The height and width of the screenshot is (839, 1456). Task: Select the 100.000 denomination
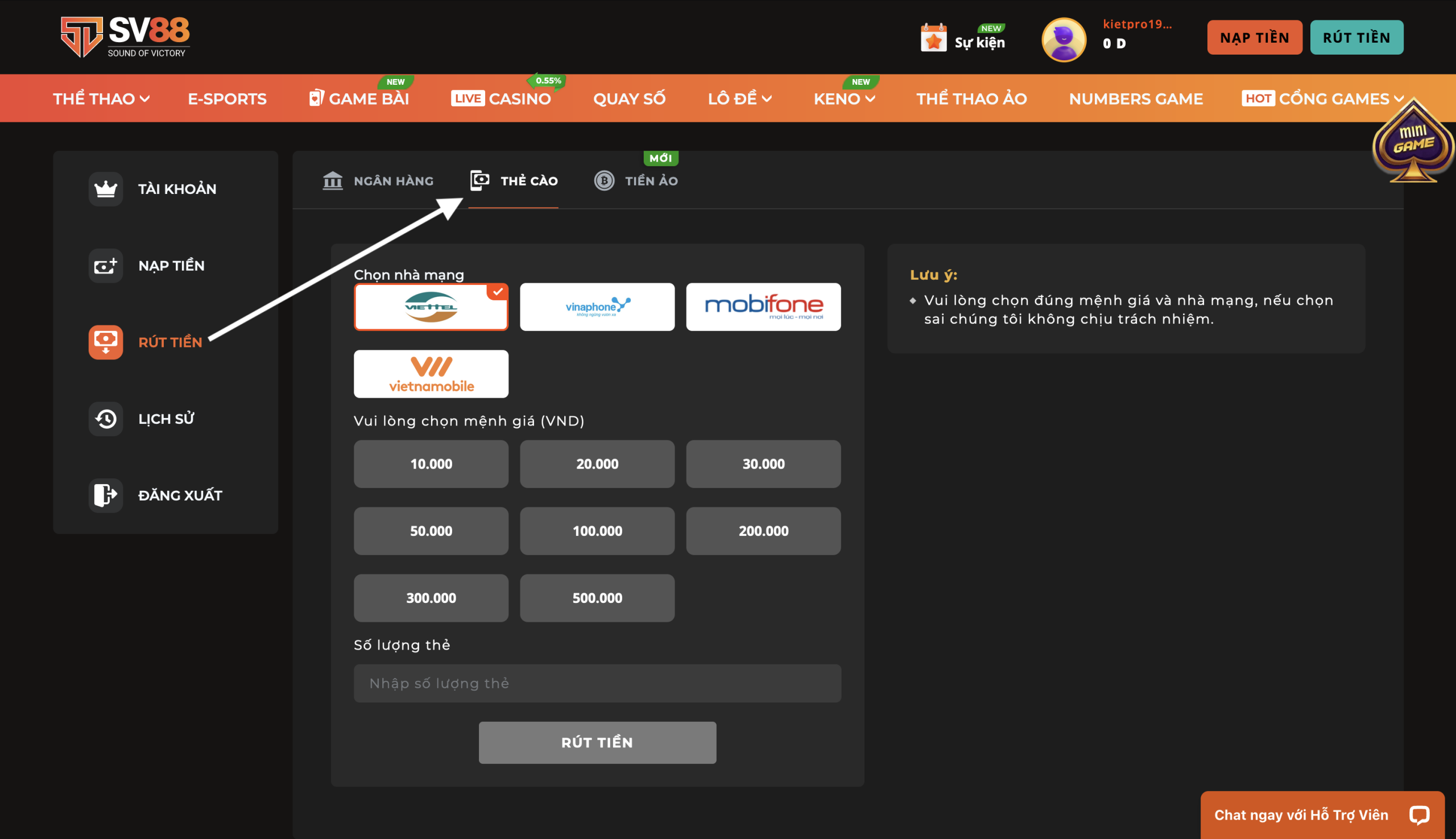point(597,531)
